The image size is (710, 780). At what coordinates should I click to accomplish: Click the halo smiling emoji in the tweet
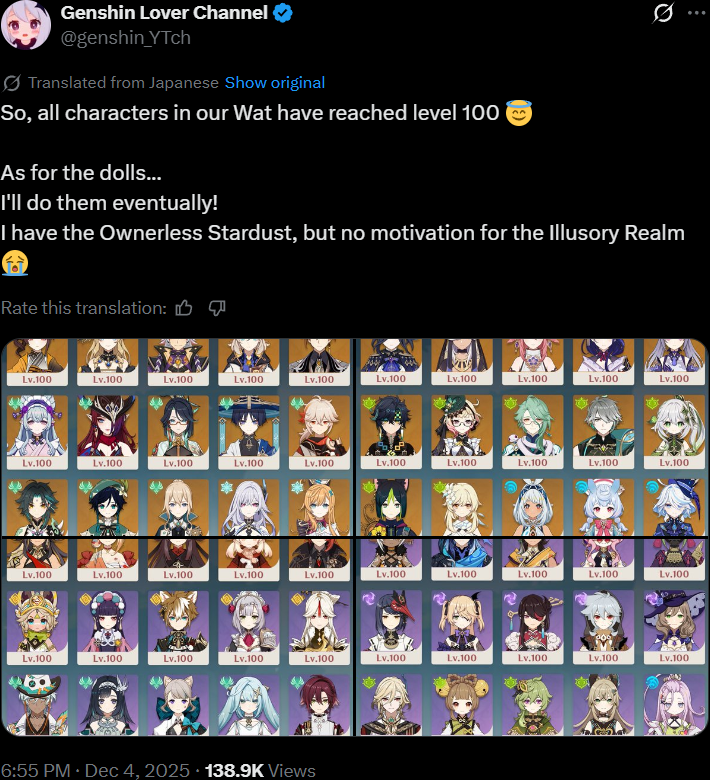tap(518, 113)
